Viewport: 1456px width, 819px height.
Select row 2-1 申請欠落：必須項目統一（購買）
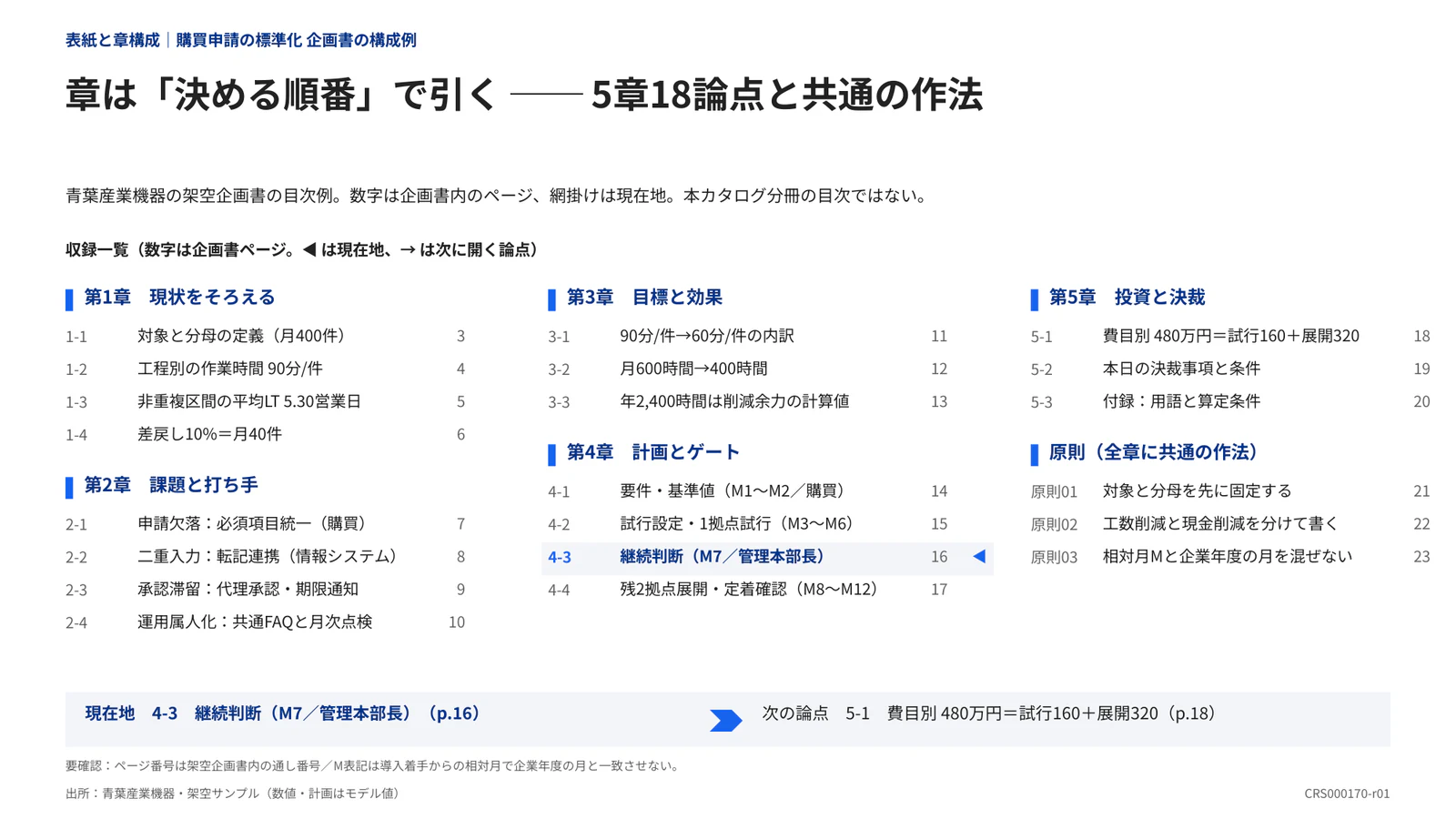[265, 523]
